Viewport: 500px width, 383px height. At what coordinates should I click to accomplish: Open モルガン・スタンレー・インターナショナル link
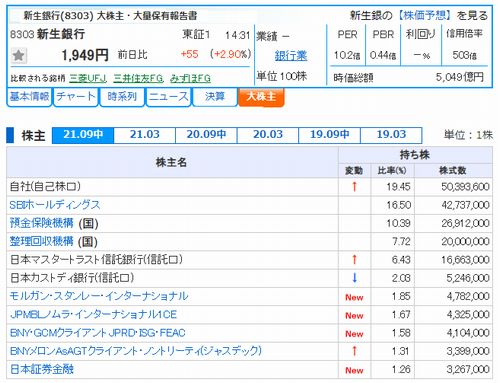tap(99, 296)
